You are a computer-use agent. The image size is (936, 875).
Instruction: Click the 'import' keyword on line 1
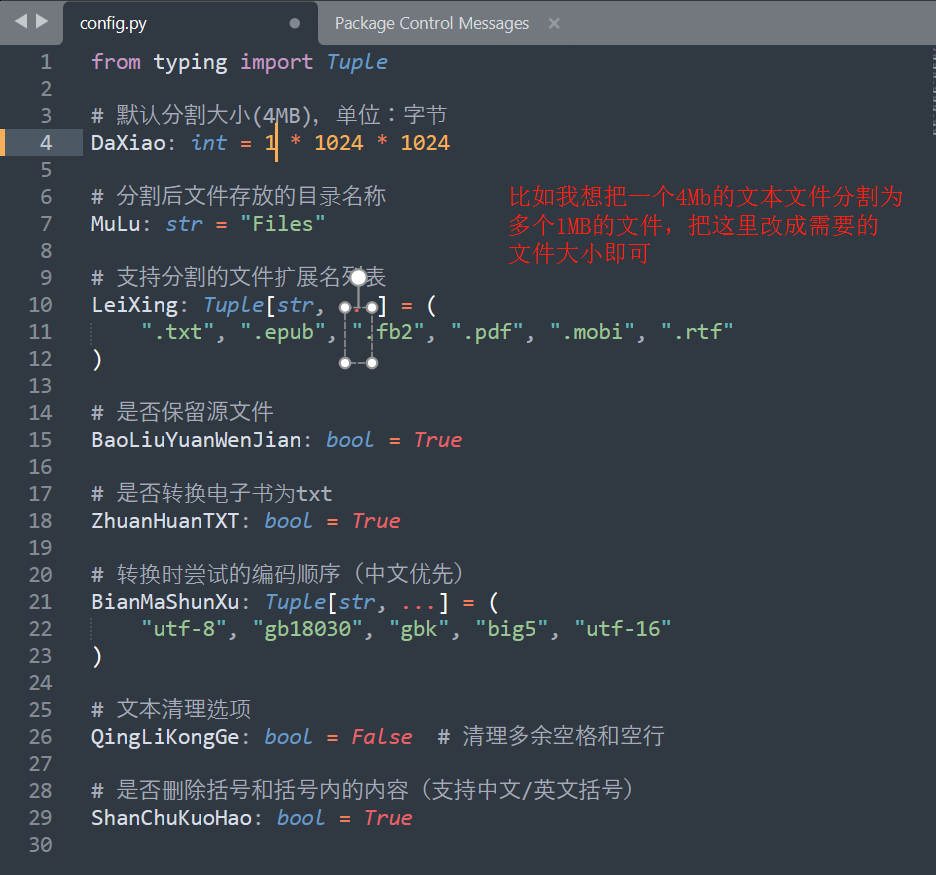(276, 62)
